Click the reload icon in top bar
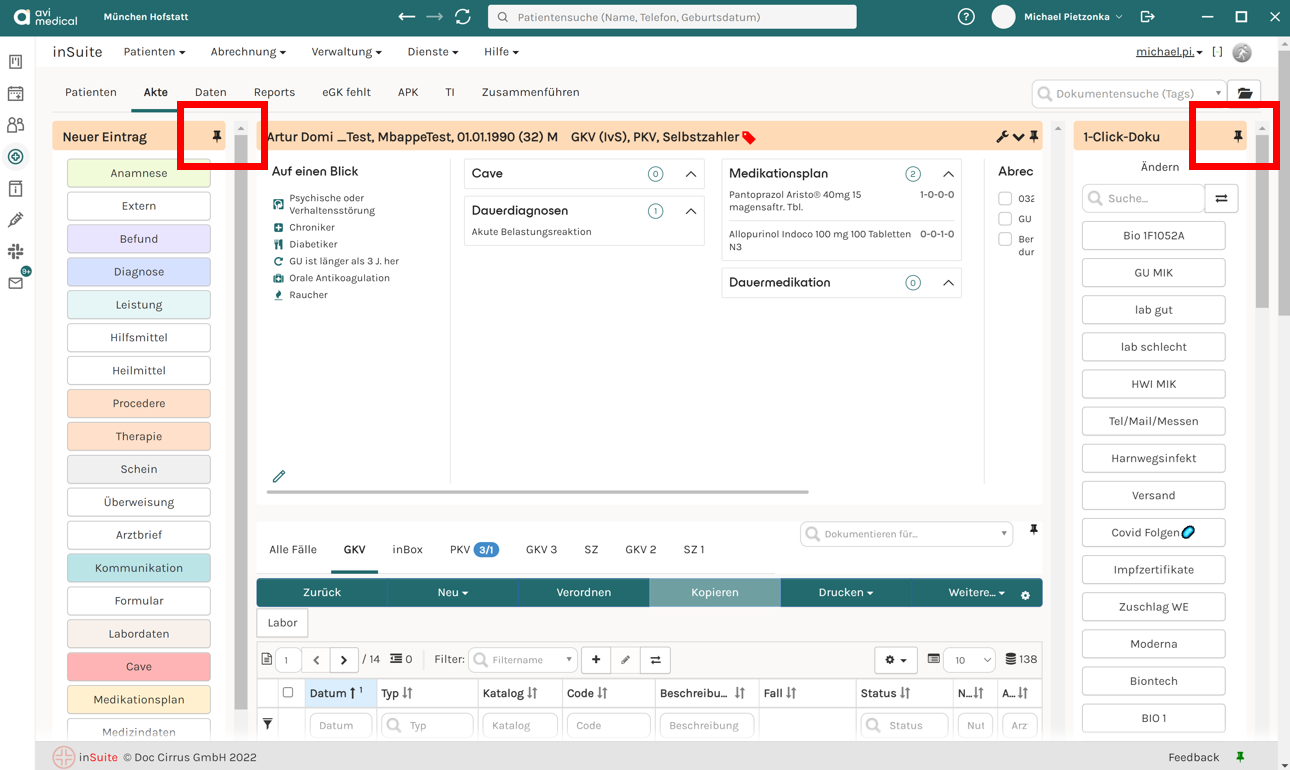Image resolution: width=1290 pixels, height=770 pixels. click(x=462, y=17)
